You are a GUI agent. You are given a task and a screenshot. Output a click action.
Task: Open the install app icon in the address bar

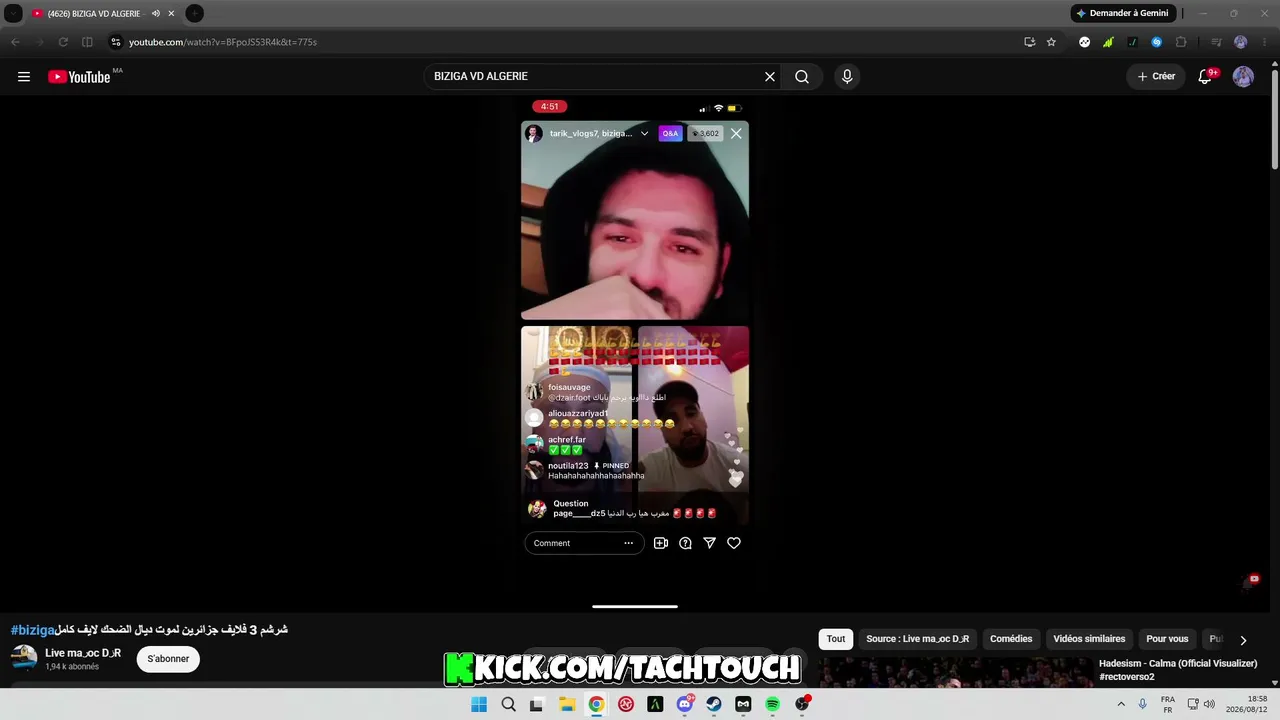(x=1030, y=42)
